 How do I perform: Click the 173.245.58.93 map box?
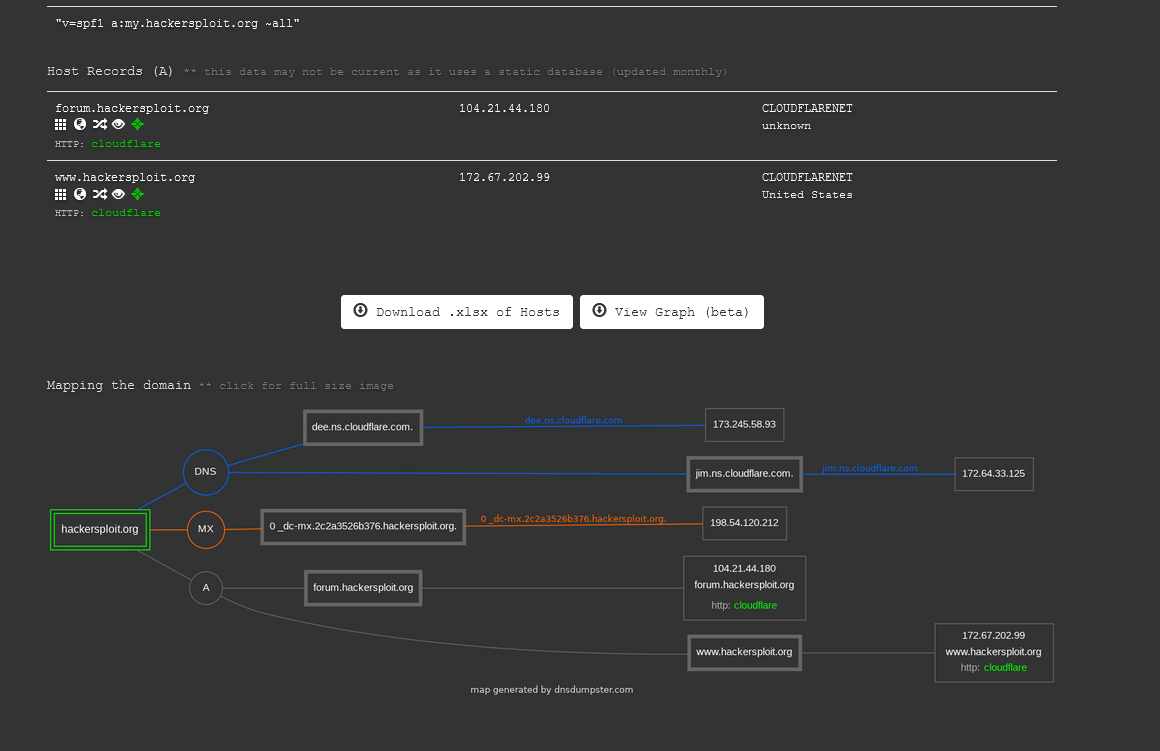point(744,425)
